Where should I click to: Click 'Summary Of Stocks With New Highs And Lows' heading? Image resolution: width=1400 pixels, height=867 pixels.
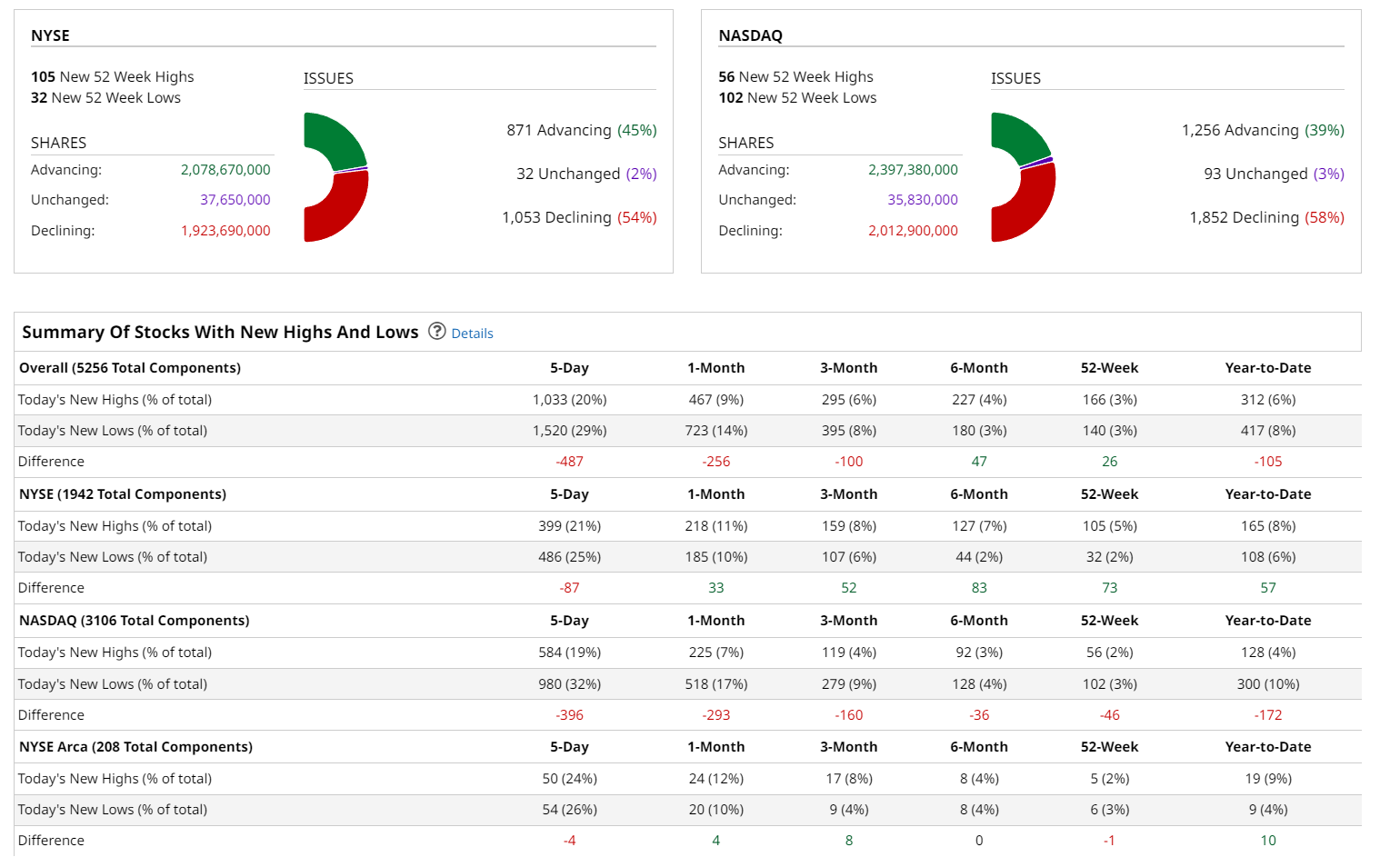click(220, 332)
